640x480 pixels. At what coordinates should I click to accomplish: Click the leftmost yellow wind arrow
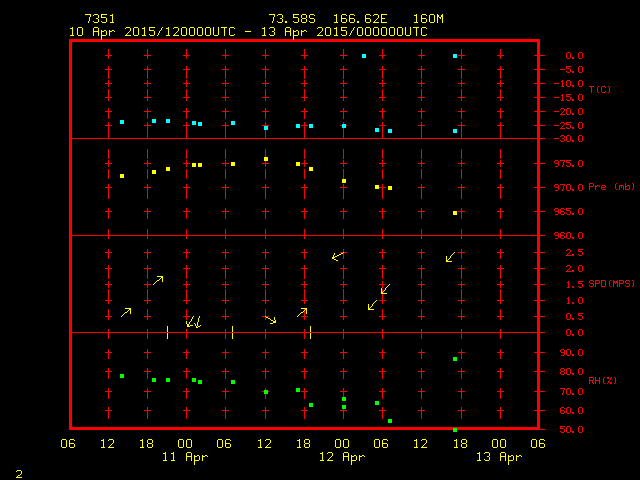pos(126,313)
